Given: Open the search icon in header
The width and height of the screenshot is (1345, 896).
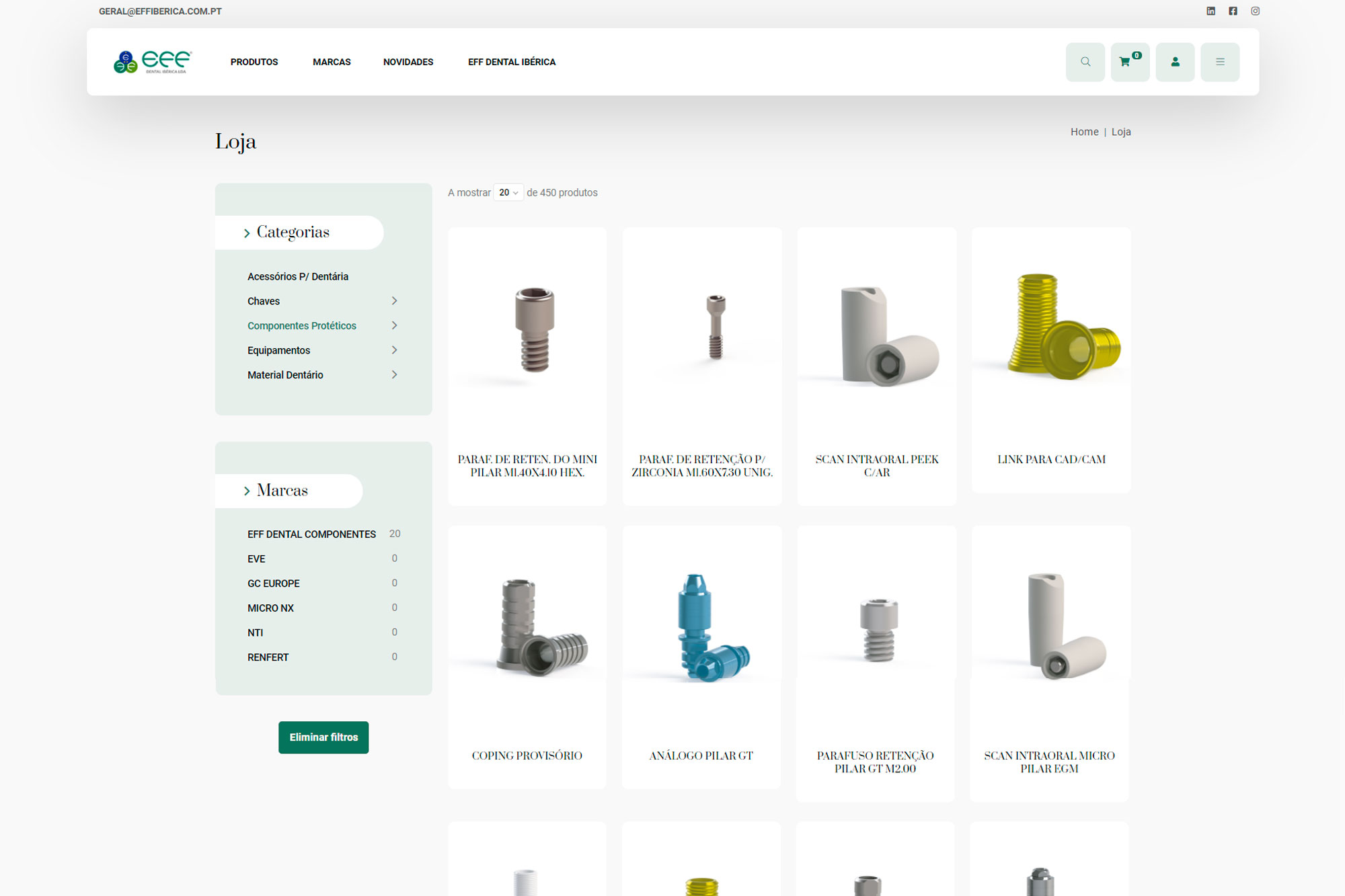Looking at the screenshot, I should 1085,62.
